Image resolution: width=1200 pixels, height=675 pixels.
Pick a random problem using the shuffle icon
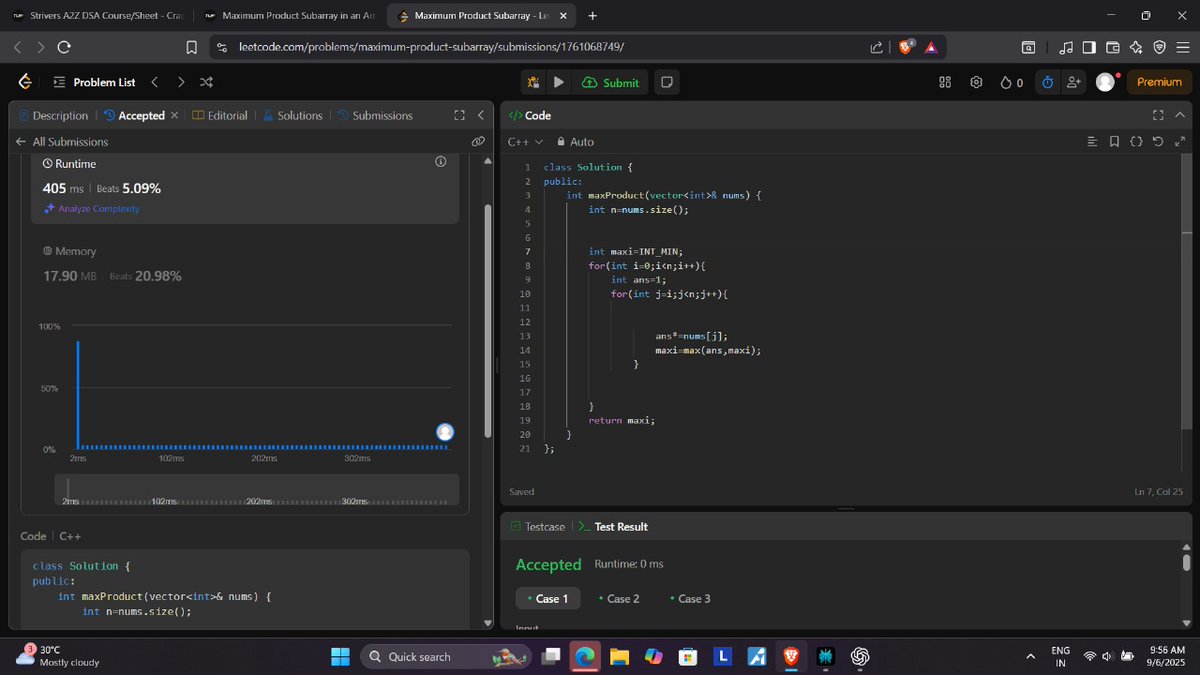coord(206,82)
